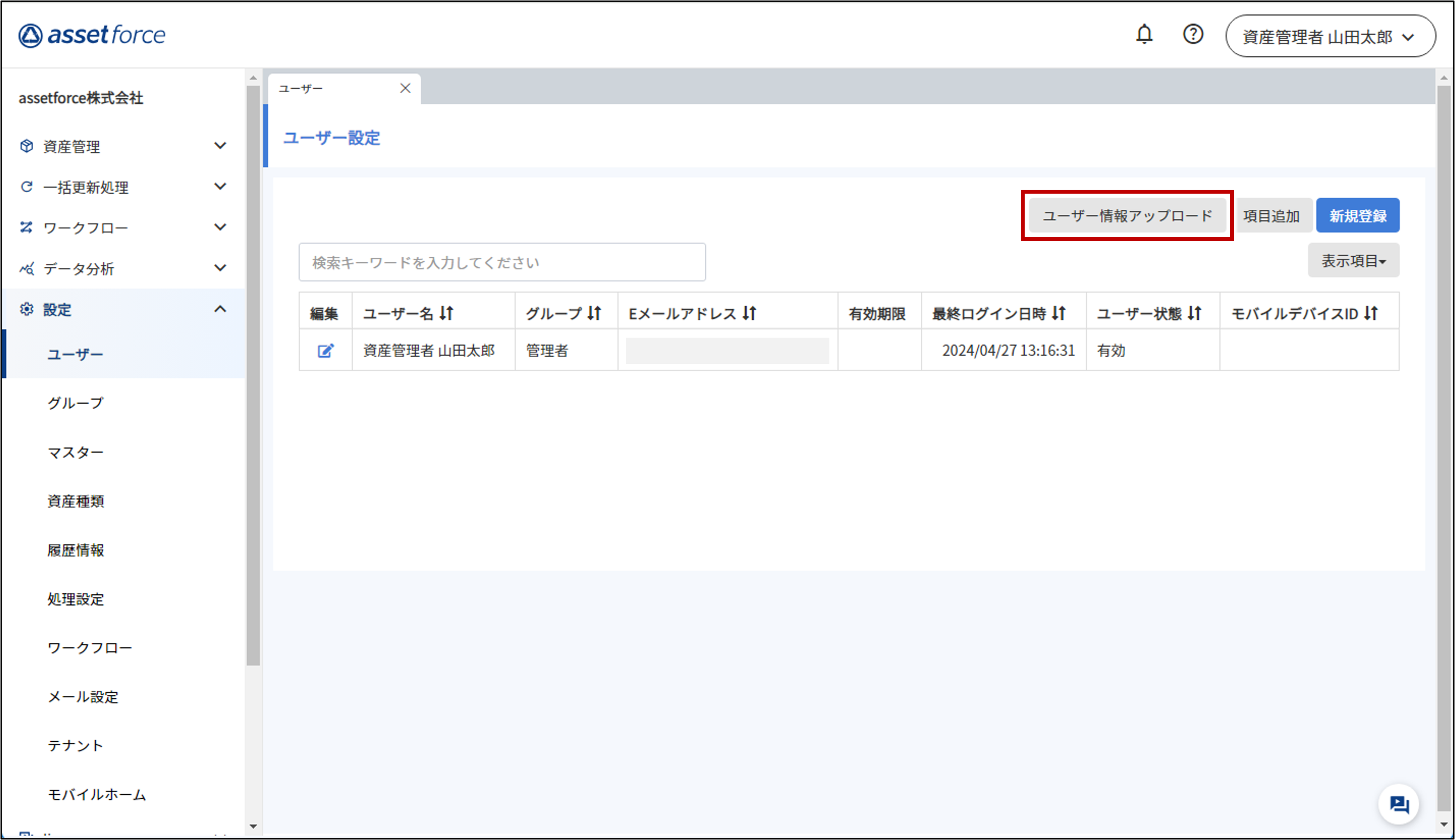Expand the 一括更新処理 menu chevron
Screen dimensions: 1455x840
220,186
